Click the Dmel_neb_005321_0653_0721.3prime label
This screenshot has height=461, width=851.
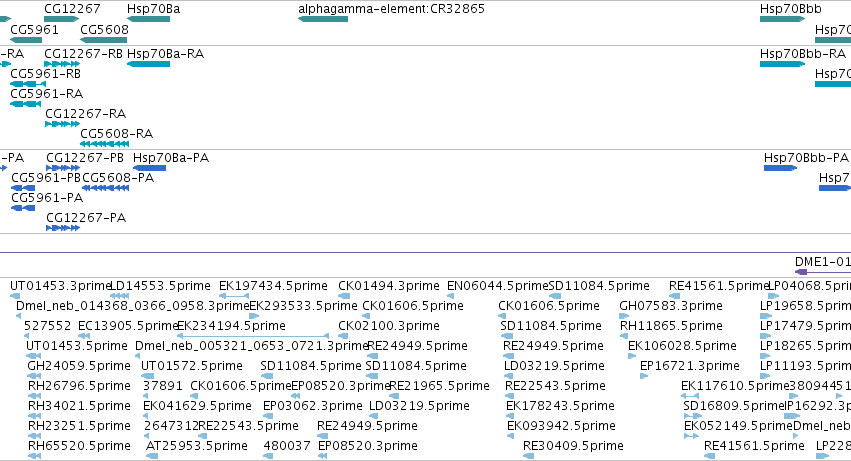coord(252,346)
